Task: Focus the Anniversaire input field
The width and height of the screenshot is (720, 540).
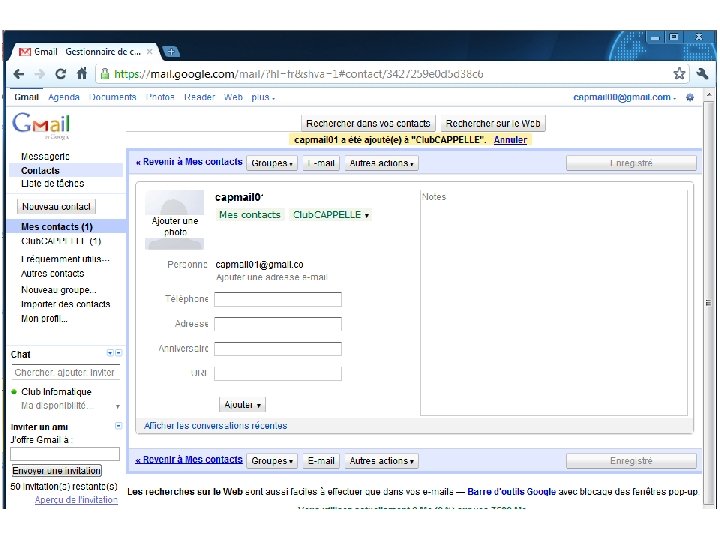Action: point(278,349)
